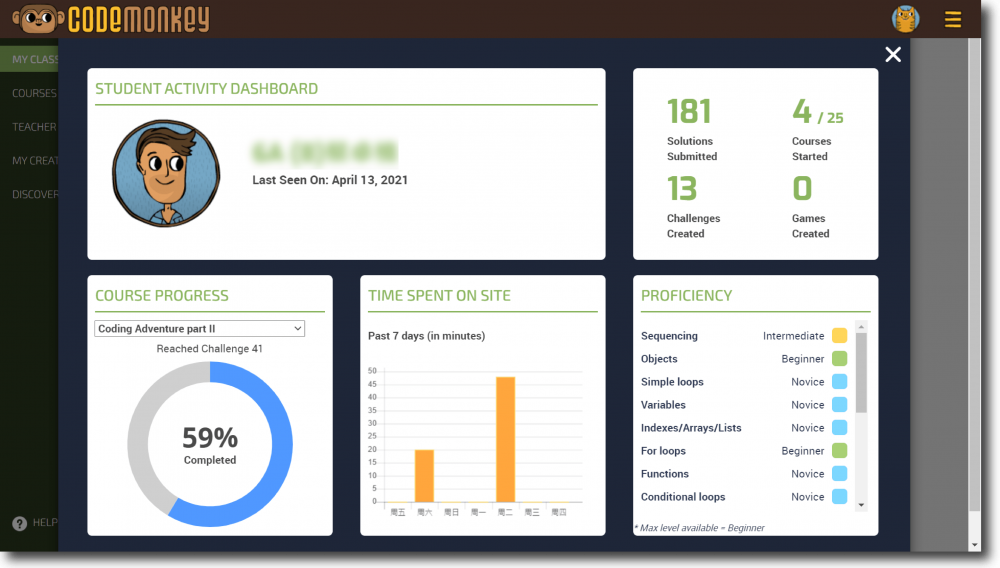Image resolution: width=1000 pixels, height=568 pixels.
Task: Click the Functions row label
Action: pos(665,473)
